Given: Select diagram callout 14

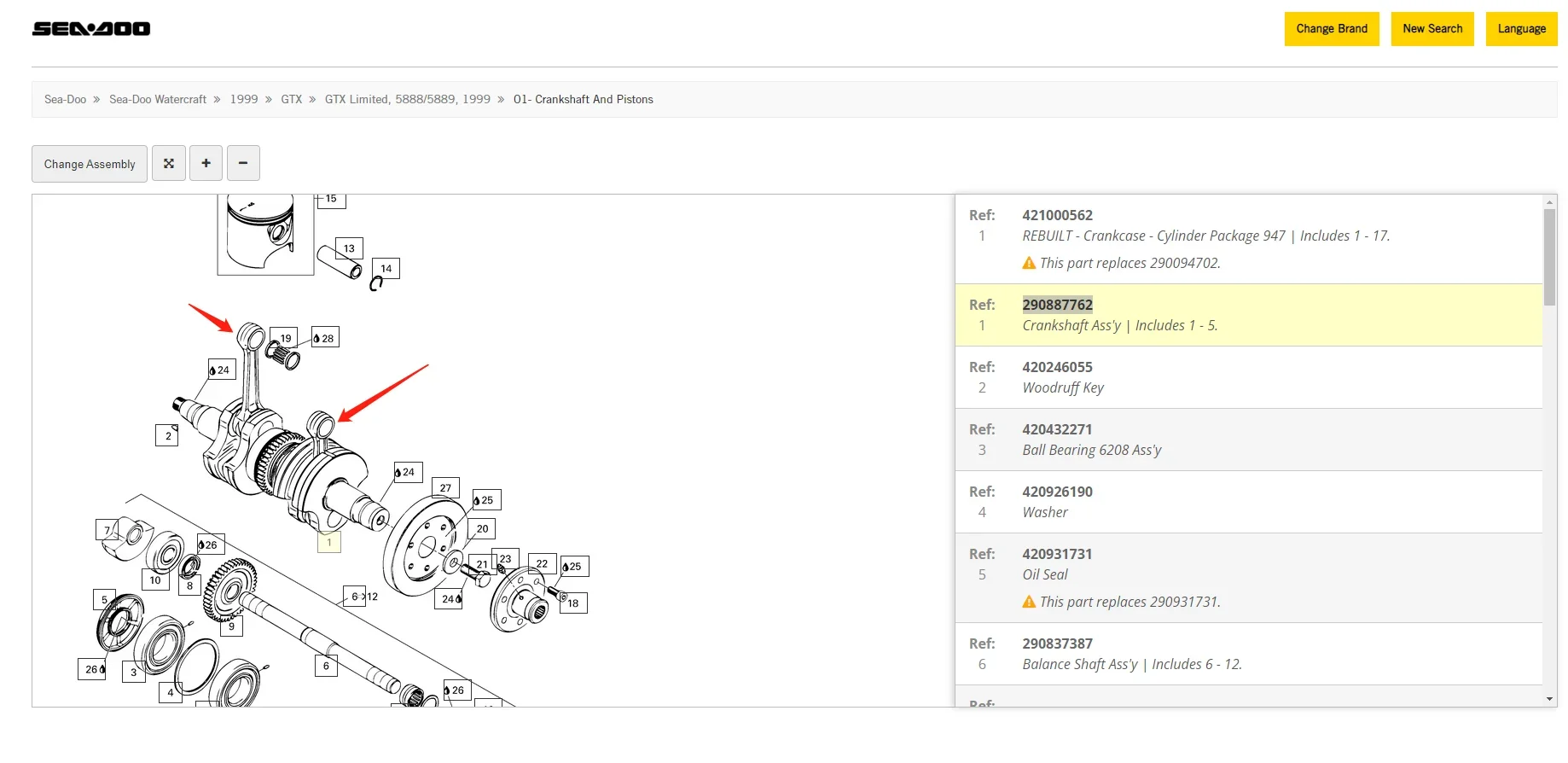Looking at the screenshot, I should (x=386, y=268).
